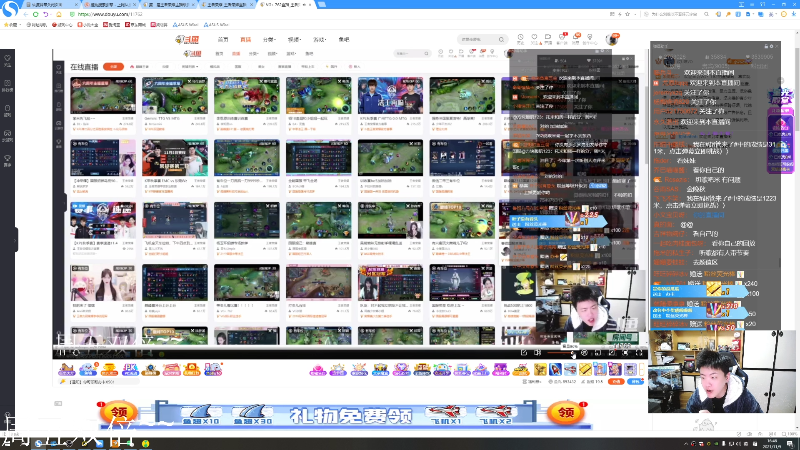Click the 首页 tab inside the streamed page

click(x=219, y=54)
